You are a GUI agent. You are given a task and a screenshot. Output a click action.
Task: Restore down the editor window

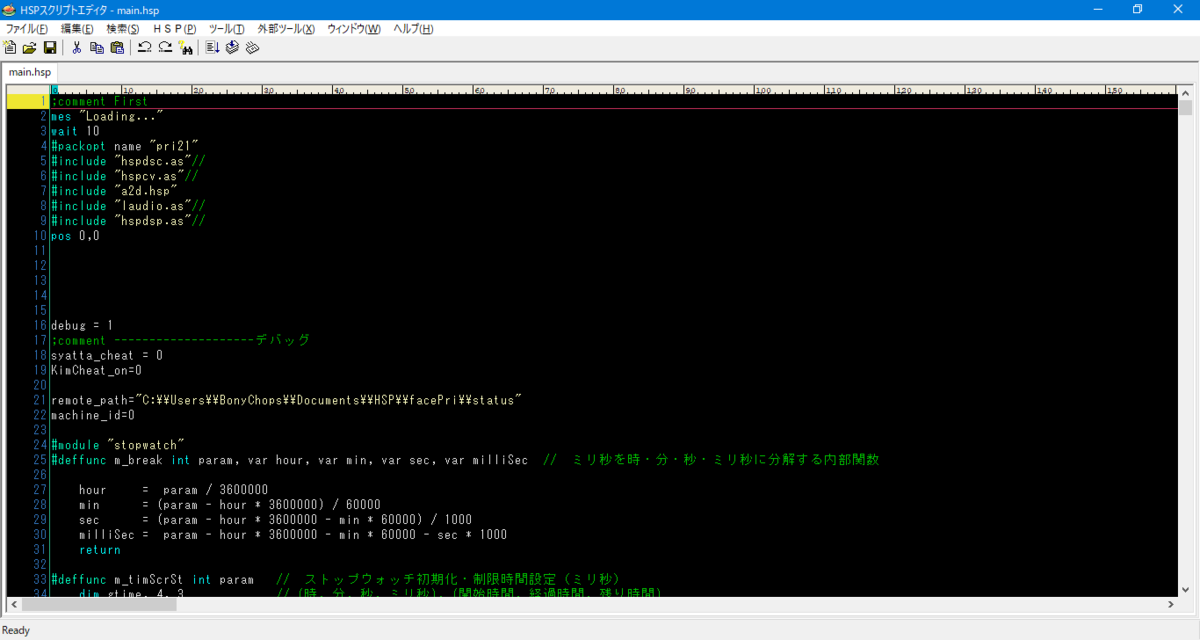click(1137, 9)
